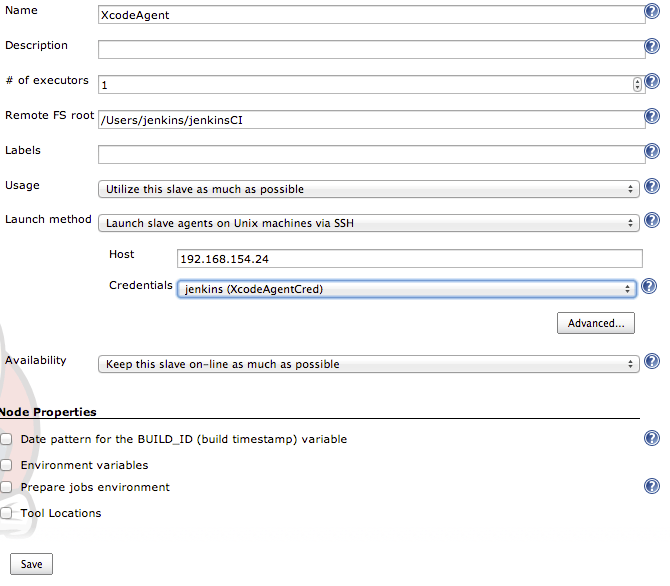Show help for the Usage setting

point(652,187)
